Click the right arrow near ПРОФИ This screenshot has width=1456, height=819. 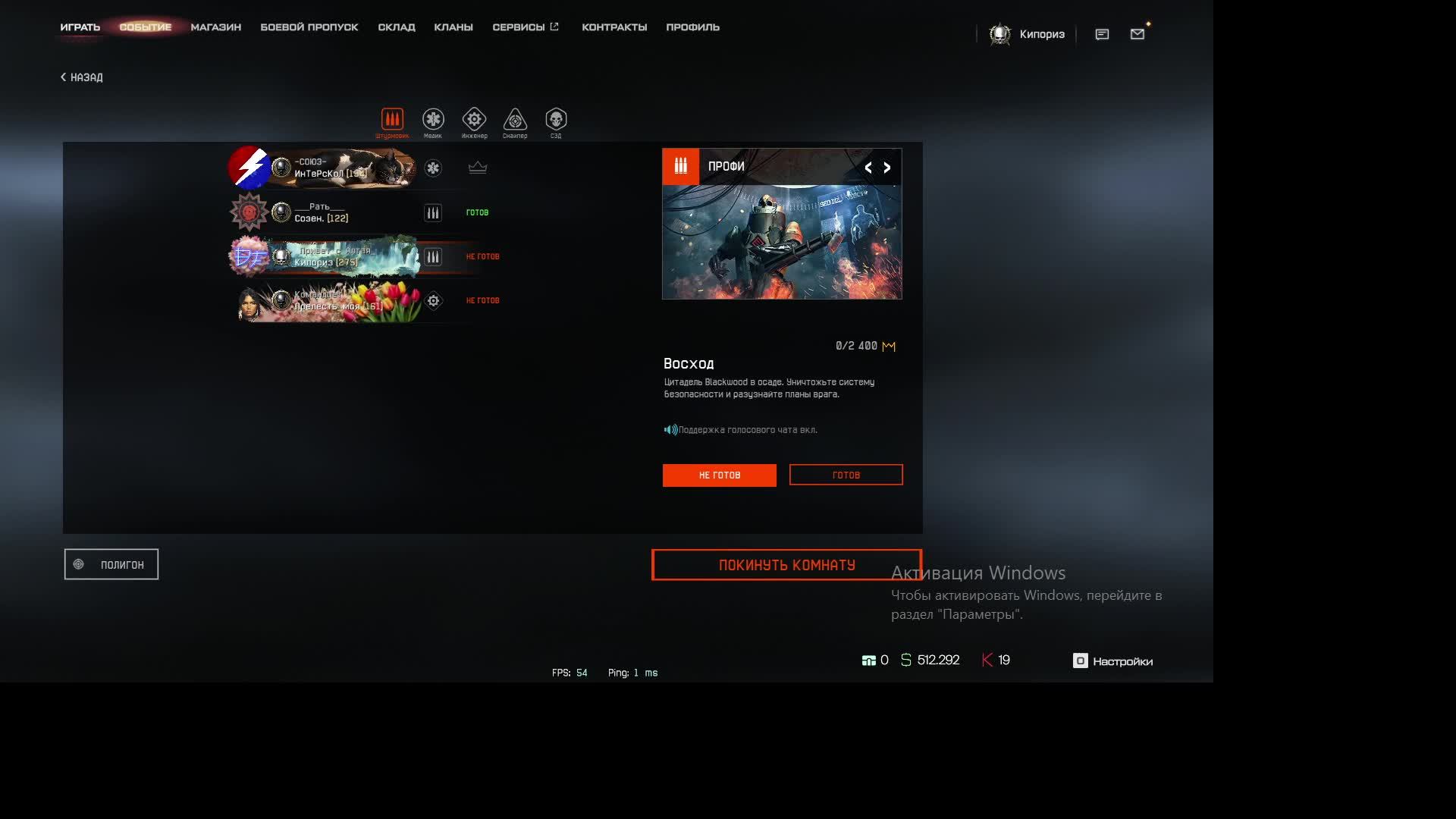point(886,168)
